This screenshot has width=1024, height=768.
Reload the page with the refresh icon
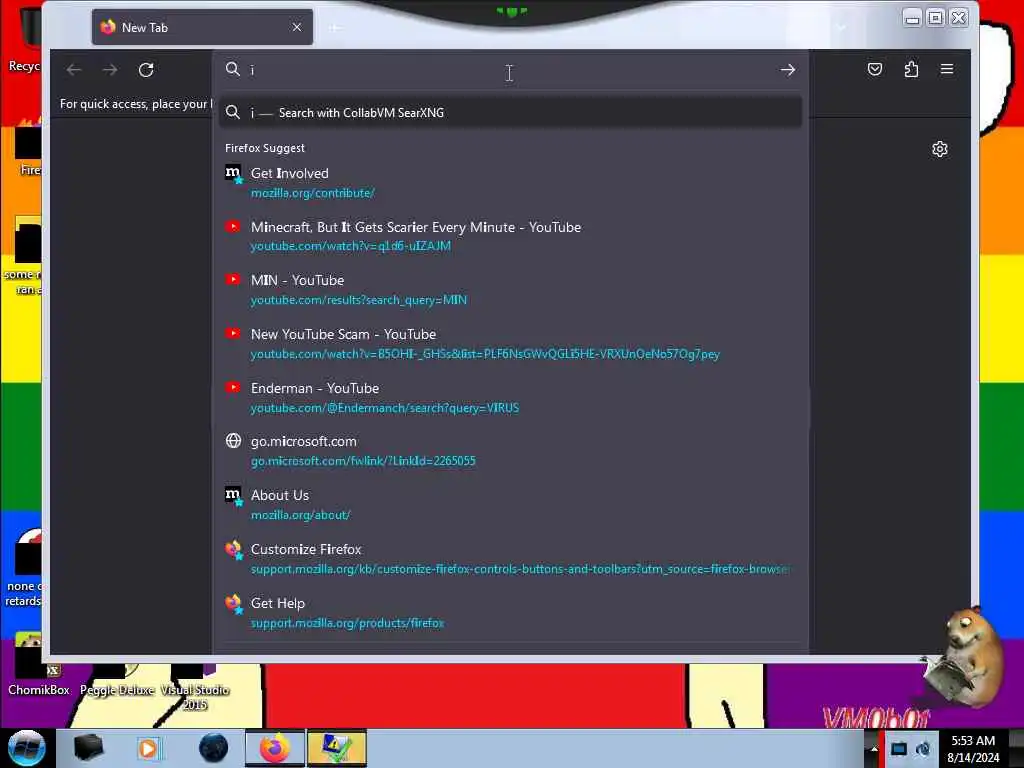pos(146,70)
